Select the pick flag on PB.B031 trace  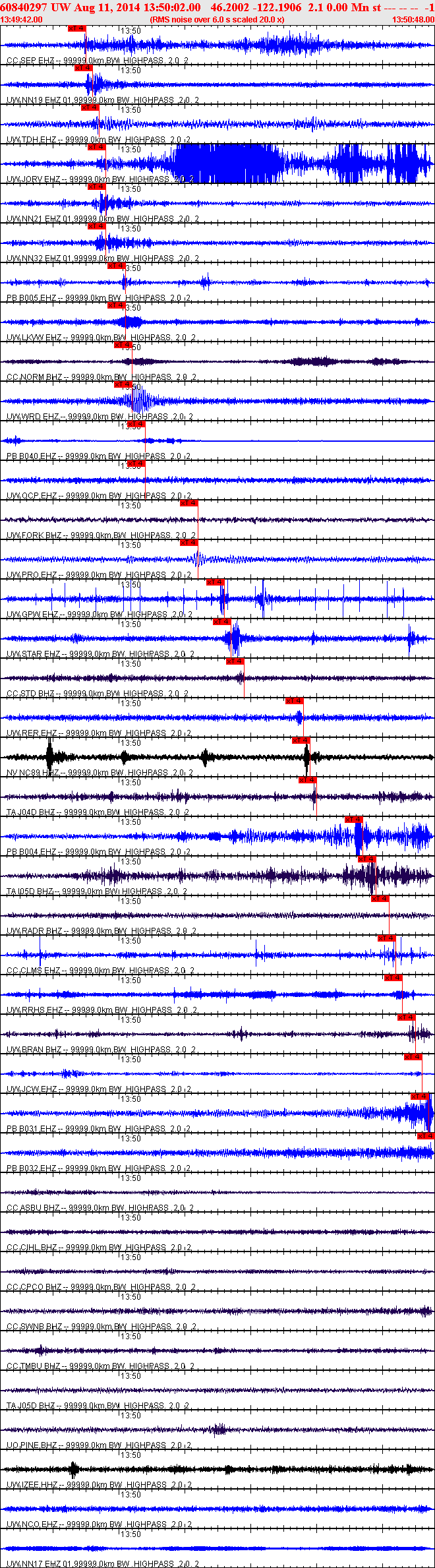[x=419, y=1097]
